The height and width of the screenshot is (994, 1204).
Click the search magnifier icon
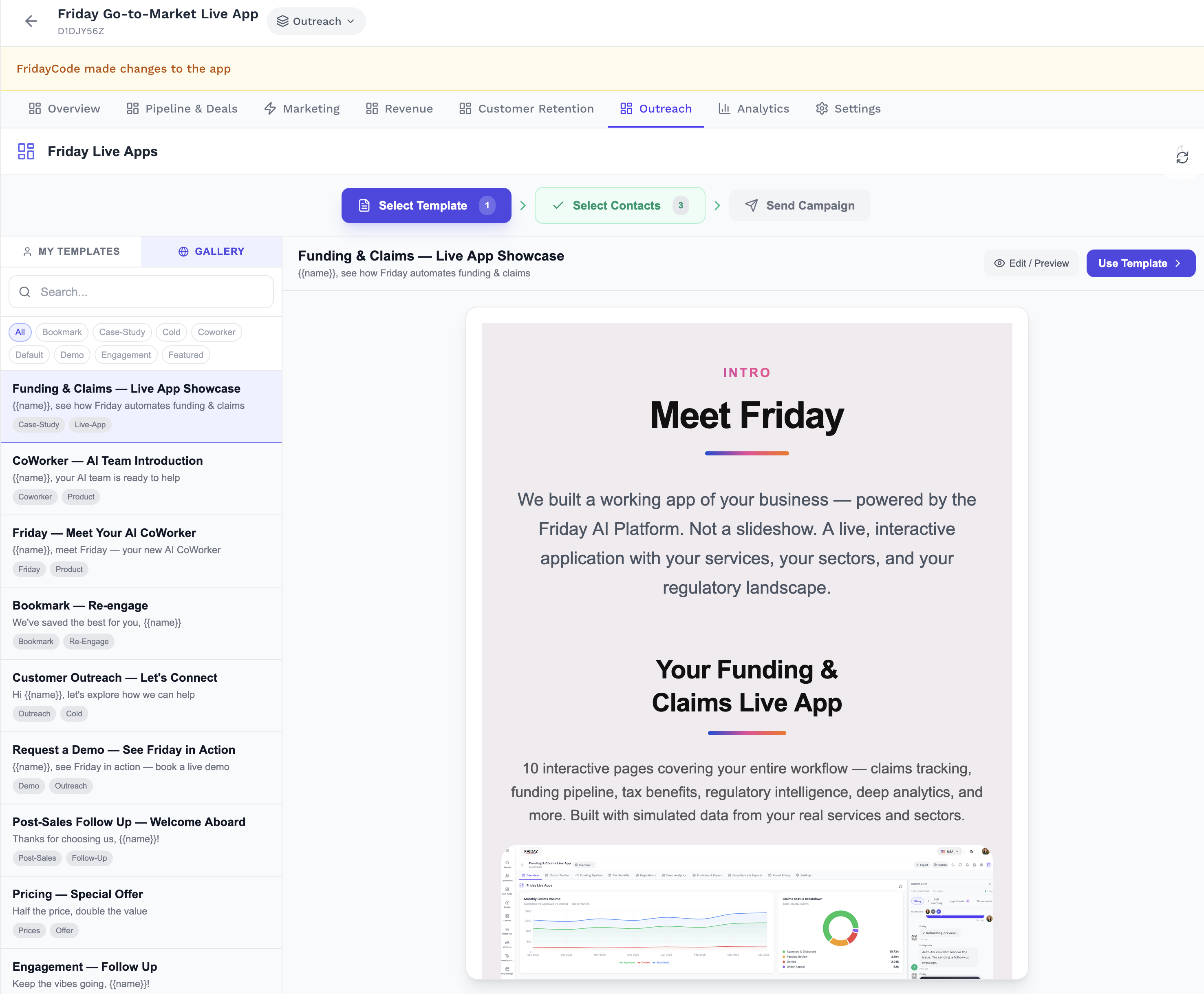click(24, 292)
